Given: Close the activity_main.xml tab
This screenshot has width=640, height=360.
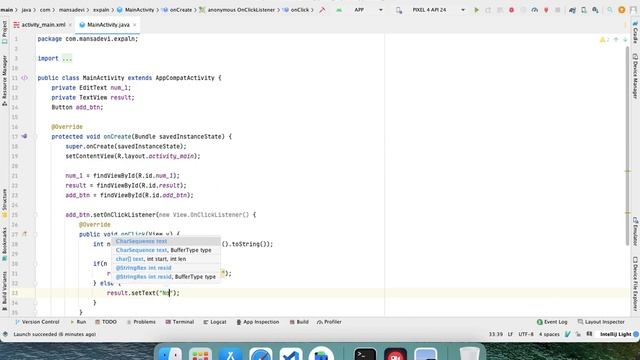Looking at the screenshot, I should click(70, 25).
